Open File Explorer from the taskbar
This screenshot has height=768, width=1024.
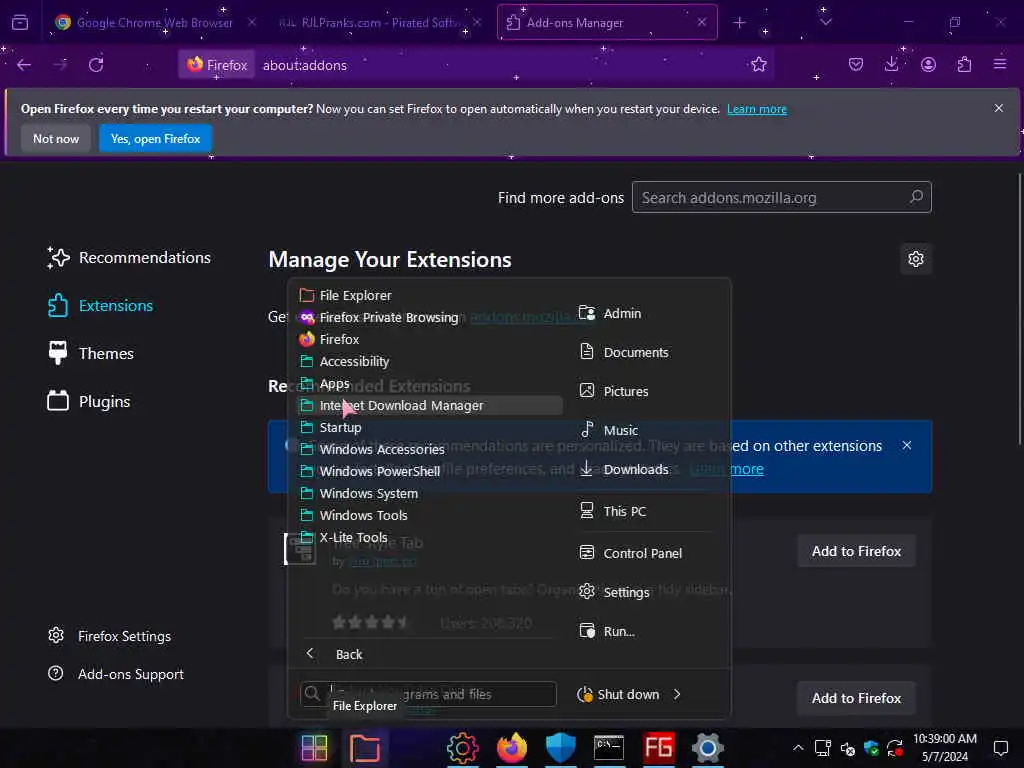pyautogui.click(x=364, y=748)
